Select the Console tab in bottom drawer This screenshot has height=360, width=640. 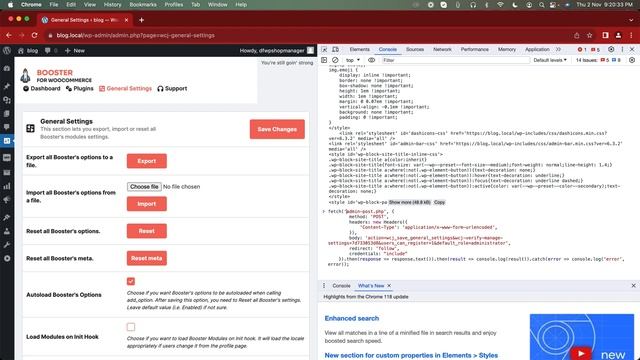click(x=341, y=286)
